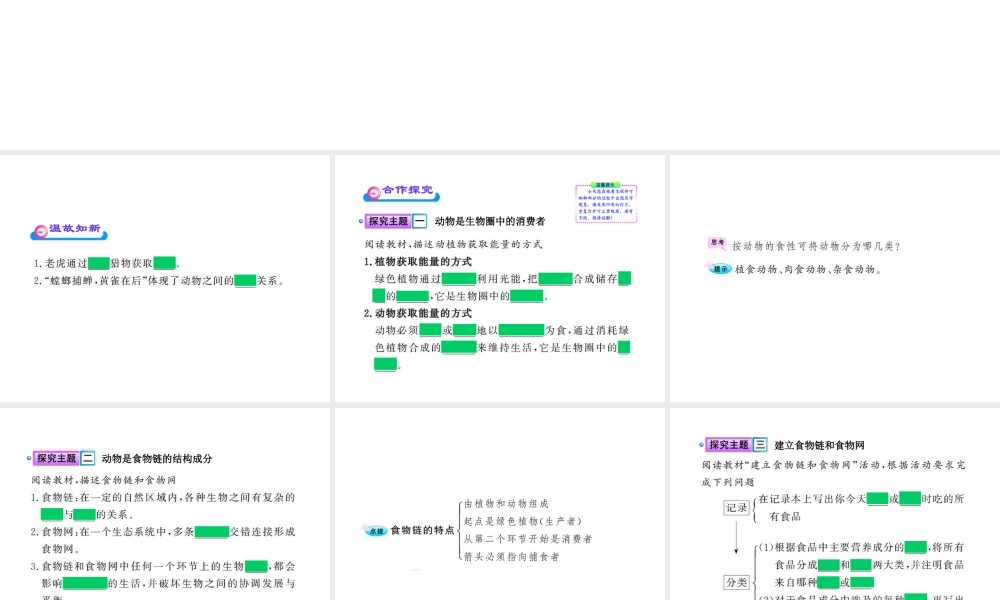Click the 探究主题 二 label badge
The width and height of the screenshot is (1000, 600).
pos(64,458)
